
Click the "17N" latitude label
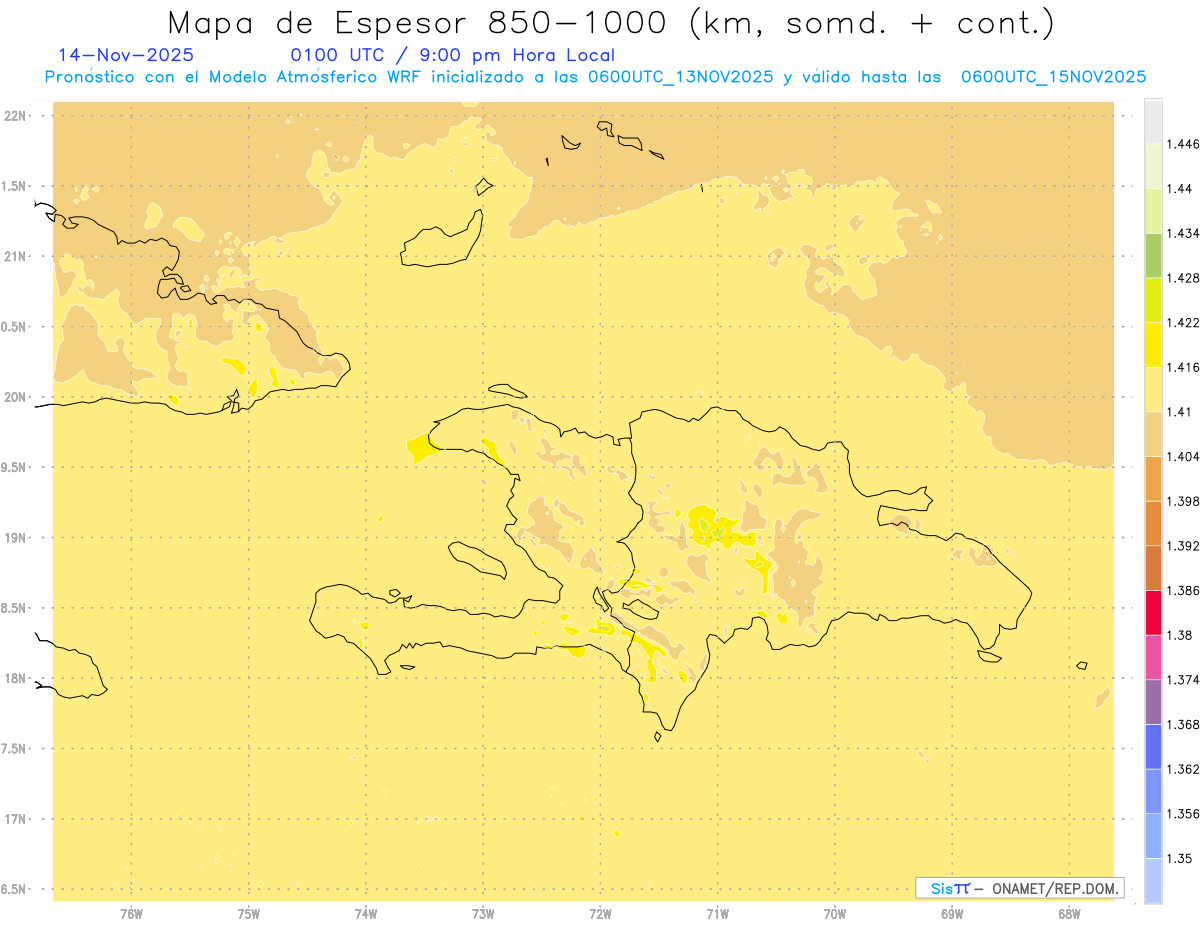pyautogui.click(x=15, y=819)
